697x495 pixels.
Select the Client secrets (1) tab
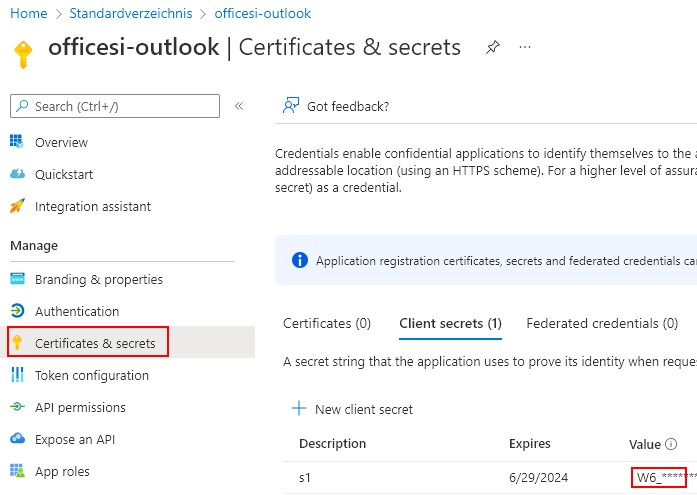(450, 323)
